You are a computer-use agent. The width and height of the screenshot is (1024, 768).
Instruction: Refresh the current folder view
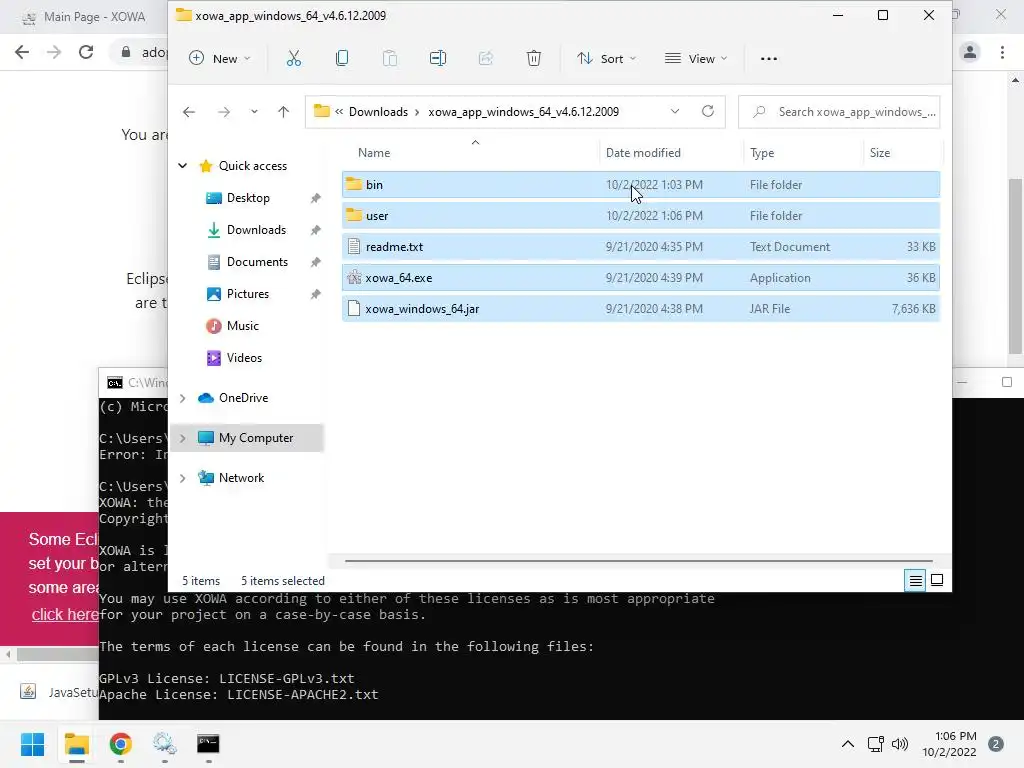click(708, 111)
